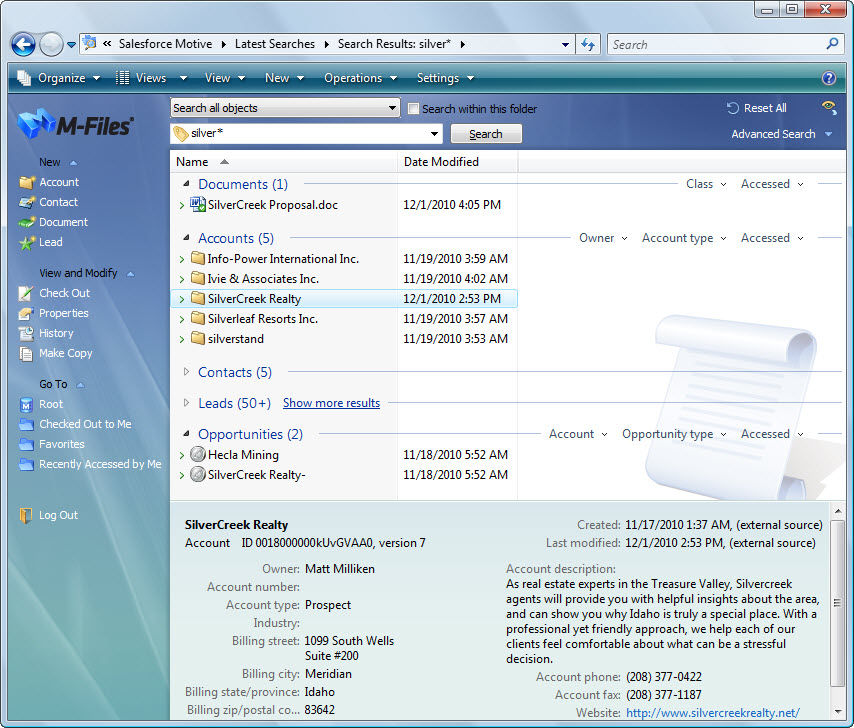This screenshot has height=728, width=854.
Task: Expand the Silverleaf Resorts Inc. row
Action: coord(182,319)
